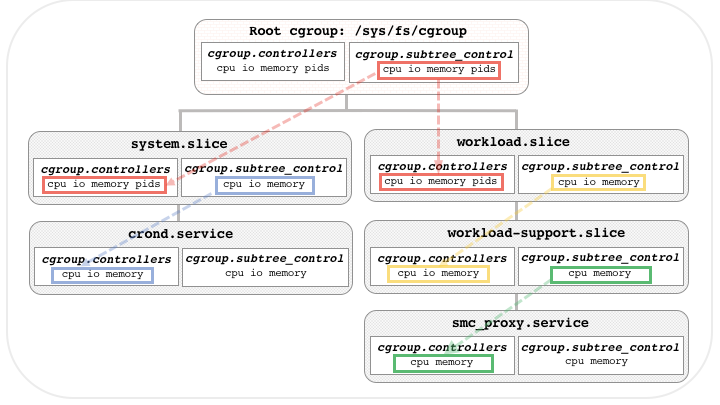Click the smc_proxy.service node title
This screenshot has width=720, height=405.
tap(526, 323)
